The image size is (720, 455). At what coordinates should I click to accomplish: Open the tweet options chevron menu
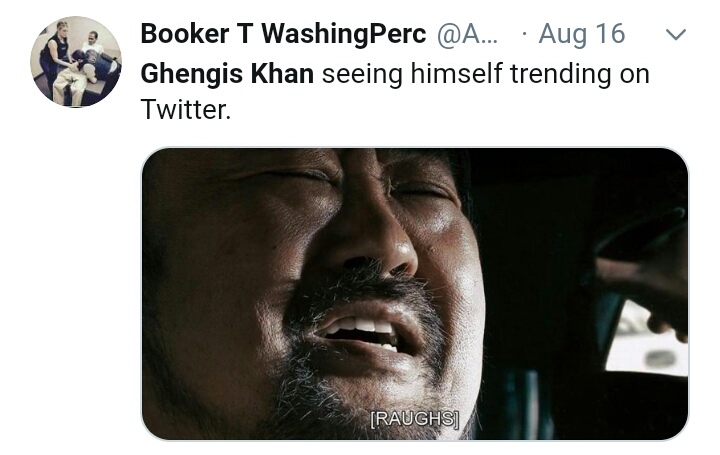[x=675, y=35]
